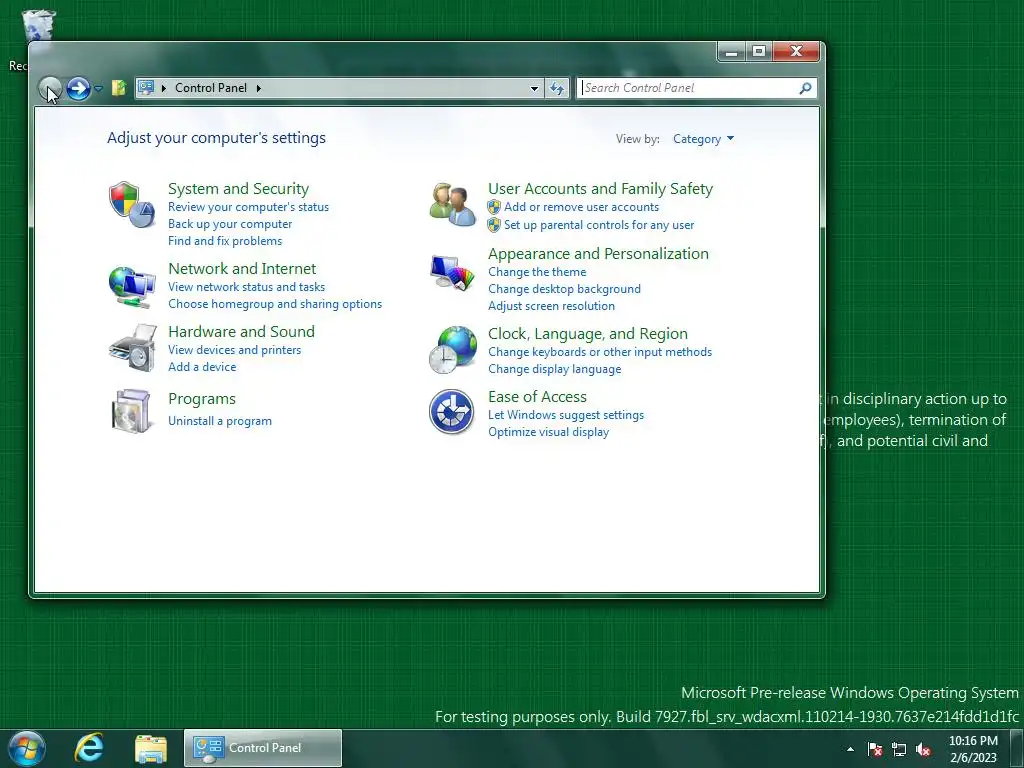Open the muted volume tray icon
Screen dimensions: 1024x768
coord(922,749)
